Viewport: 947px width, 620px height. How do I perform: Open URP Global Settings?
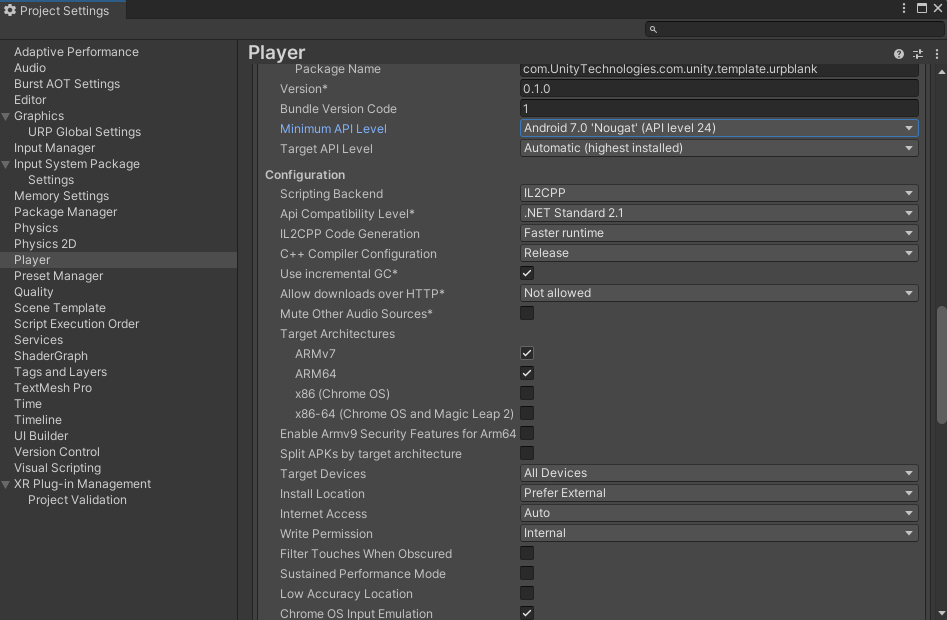click(x=84, y=132)
